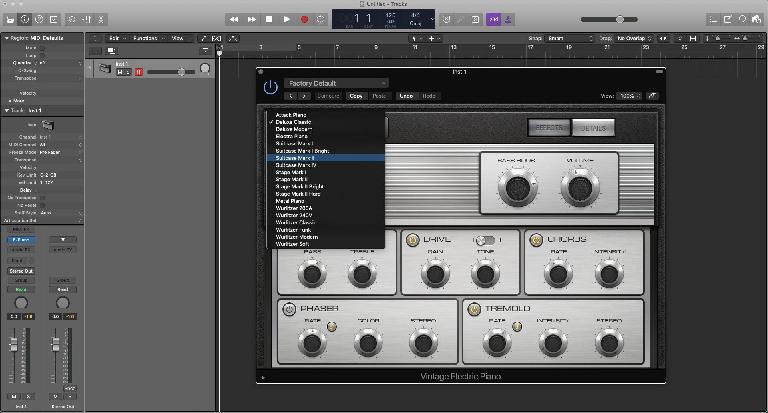Select Attack Piano from model list

(x=326, y=115)
